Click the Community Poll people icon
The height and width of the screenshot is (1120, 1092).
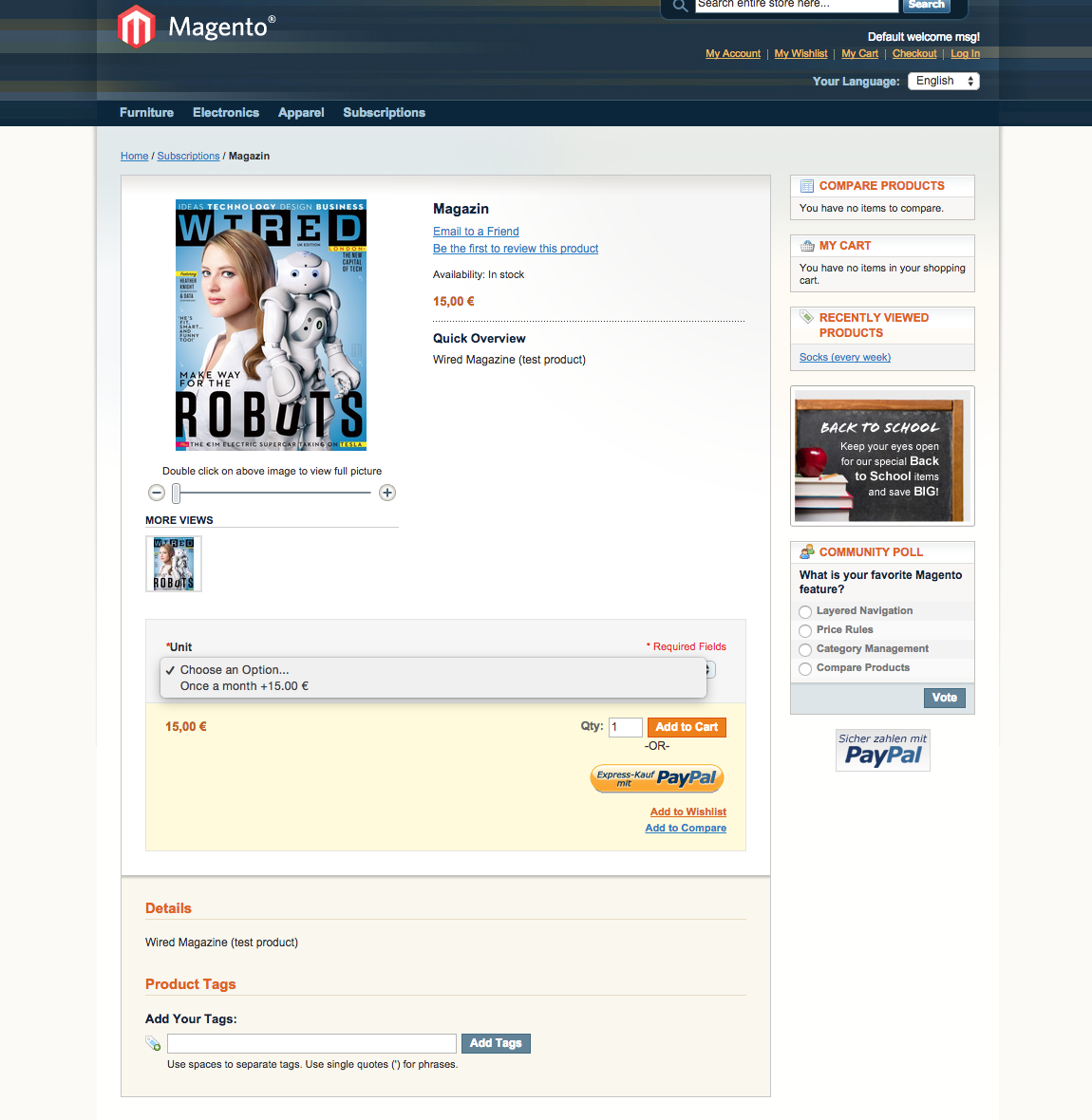(x=807, y=551)
